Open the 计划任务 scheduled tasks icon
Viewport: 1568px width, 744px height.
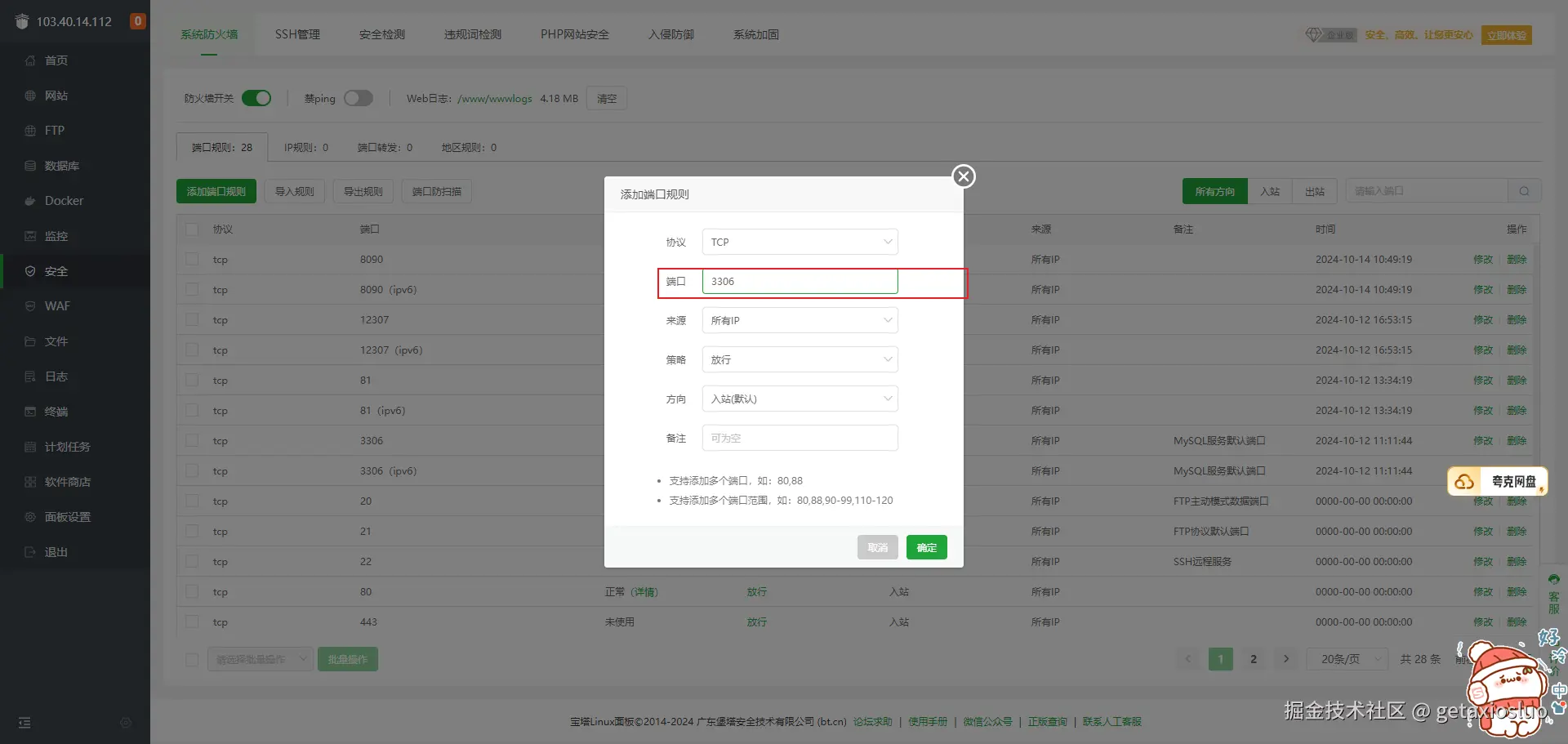(30, 447)
